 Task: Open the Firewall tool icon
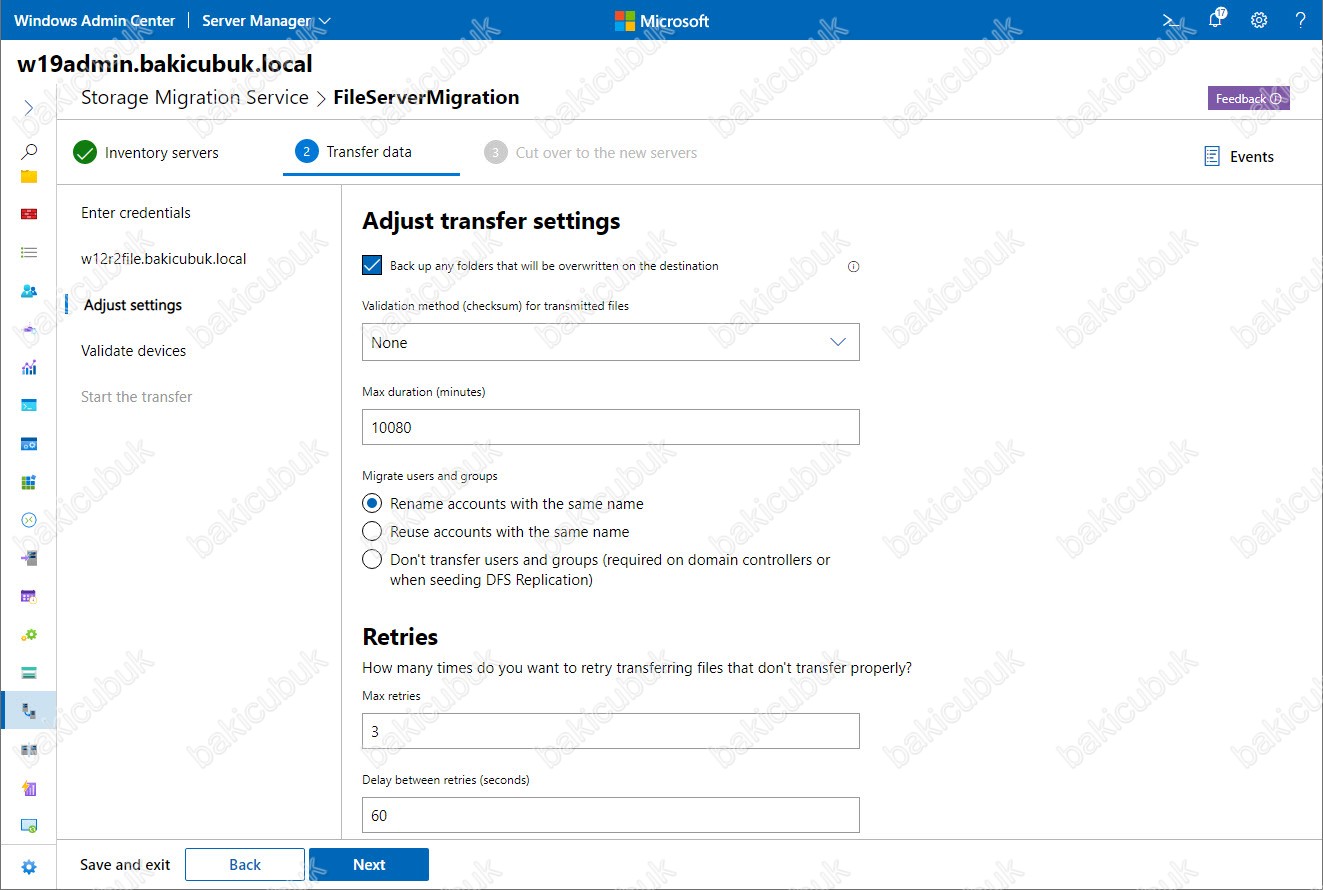point(29,214)
